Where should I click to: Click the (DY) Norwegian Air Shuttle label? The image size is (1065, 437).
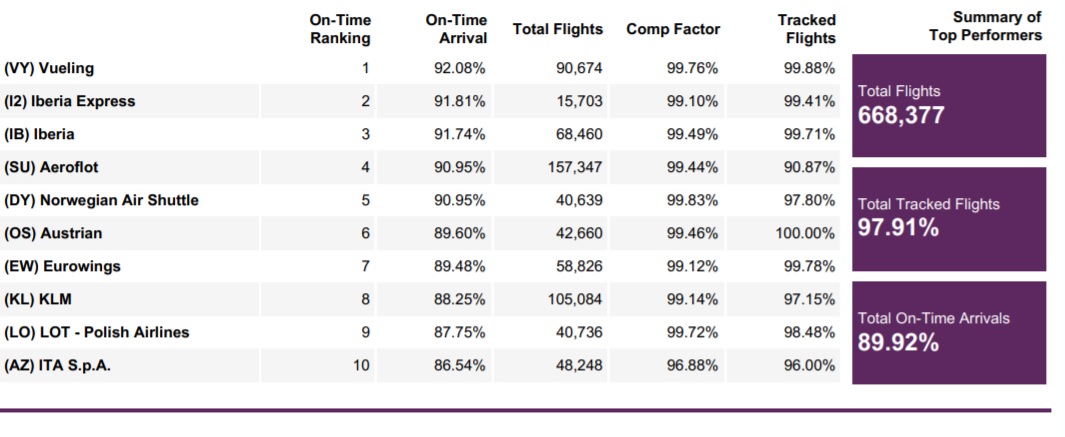click(x=102, y=200)
